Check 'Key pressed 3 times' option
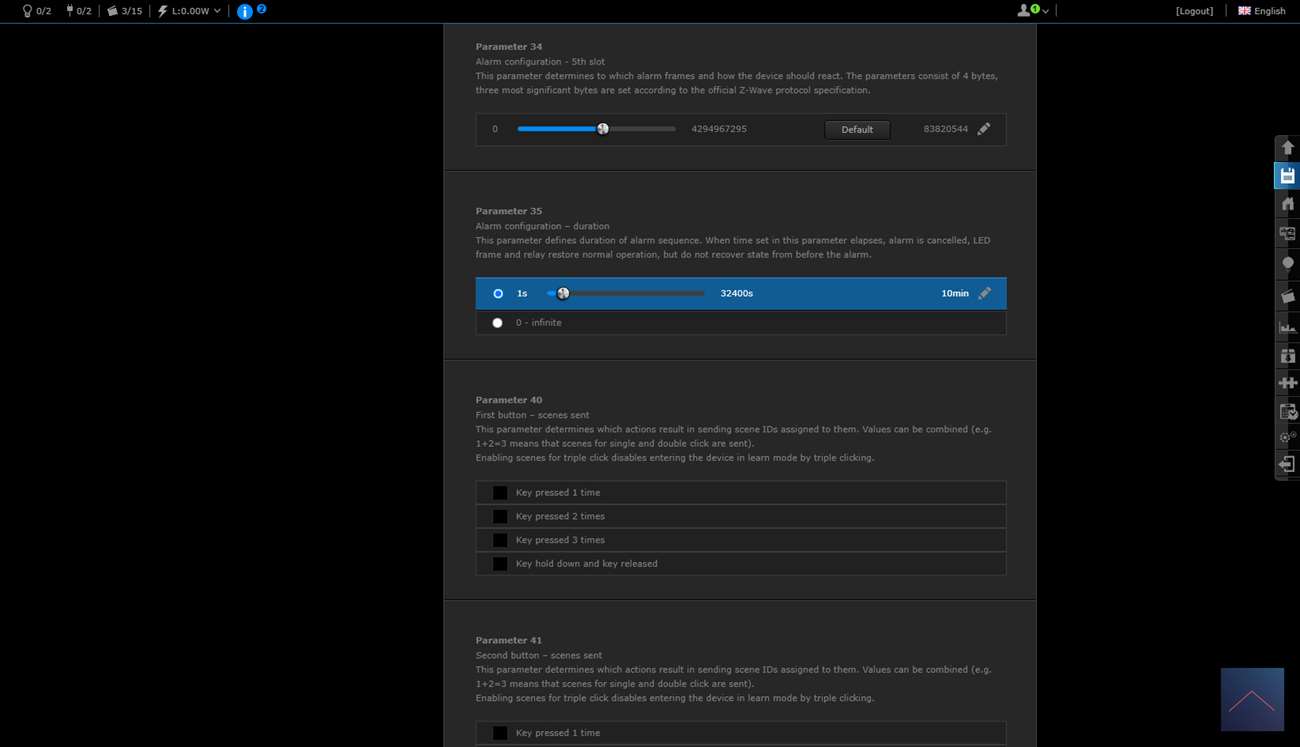Image resolution: width=1300 pixels, height=747 pixels. tap(500, 540)
